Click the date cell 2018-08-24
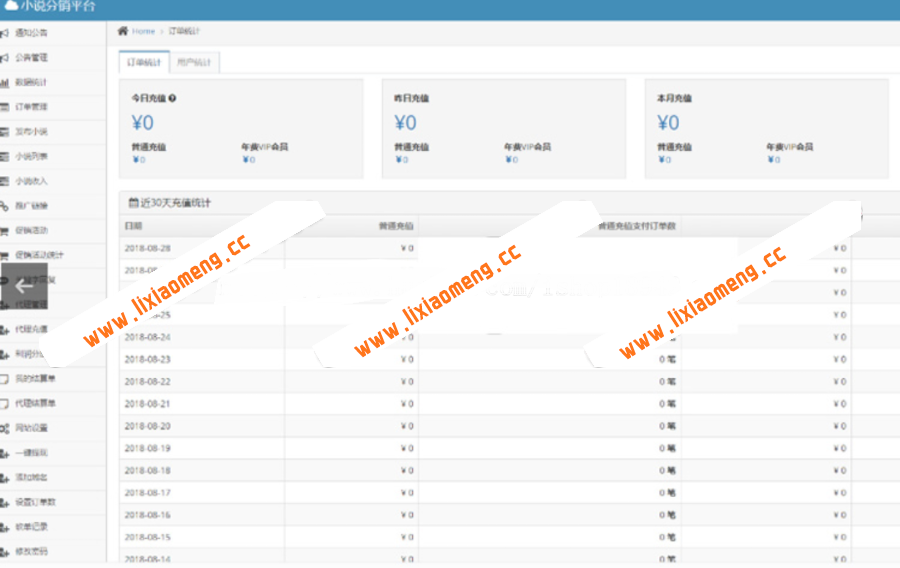This screenshot has width=900, height=568. (x=148, y=337)
